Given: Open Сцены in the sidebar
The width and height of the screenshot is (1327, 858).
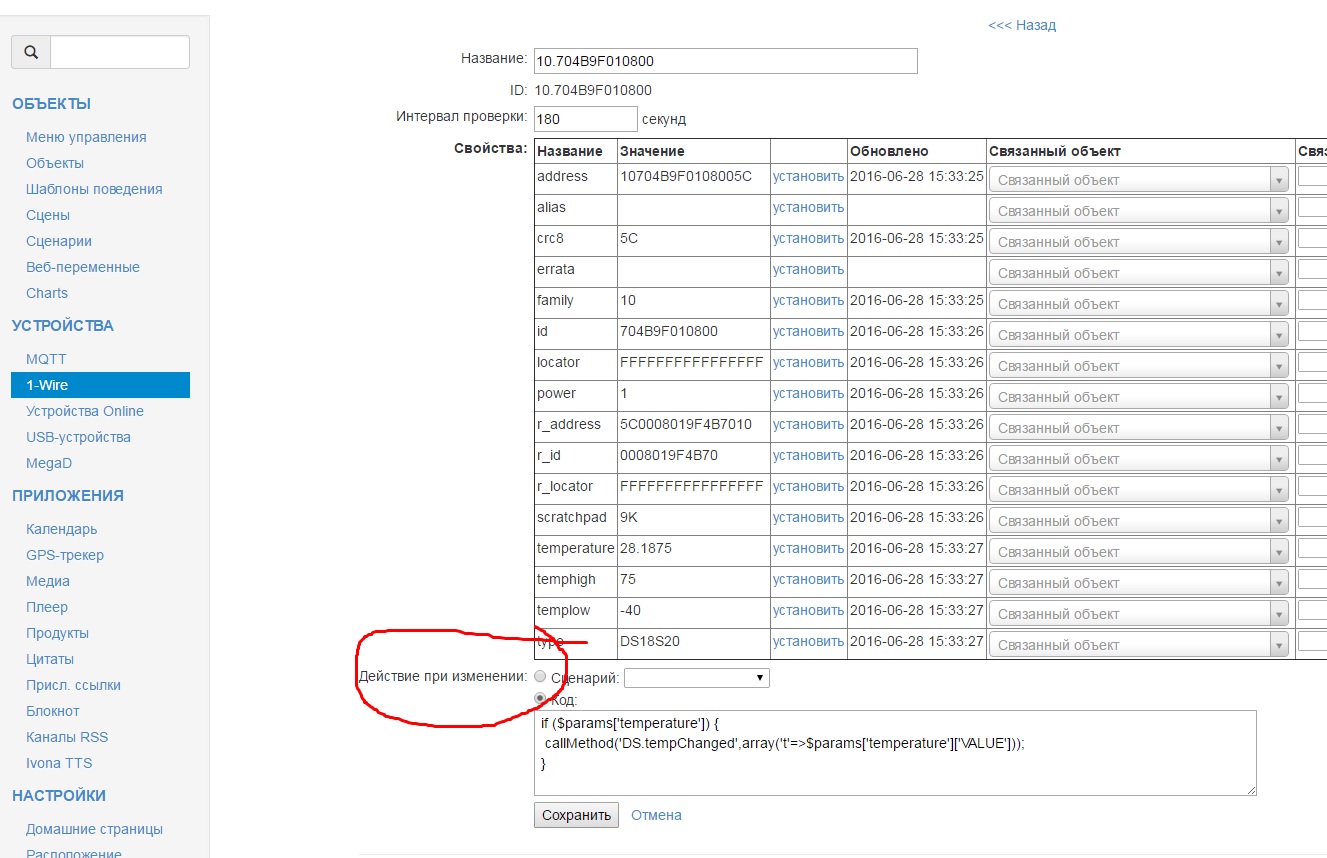Looking at the screenshot, I should pyautogui.click(x=48, y=215).
